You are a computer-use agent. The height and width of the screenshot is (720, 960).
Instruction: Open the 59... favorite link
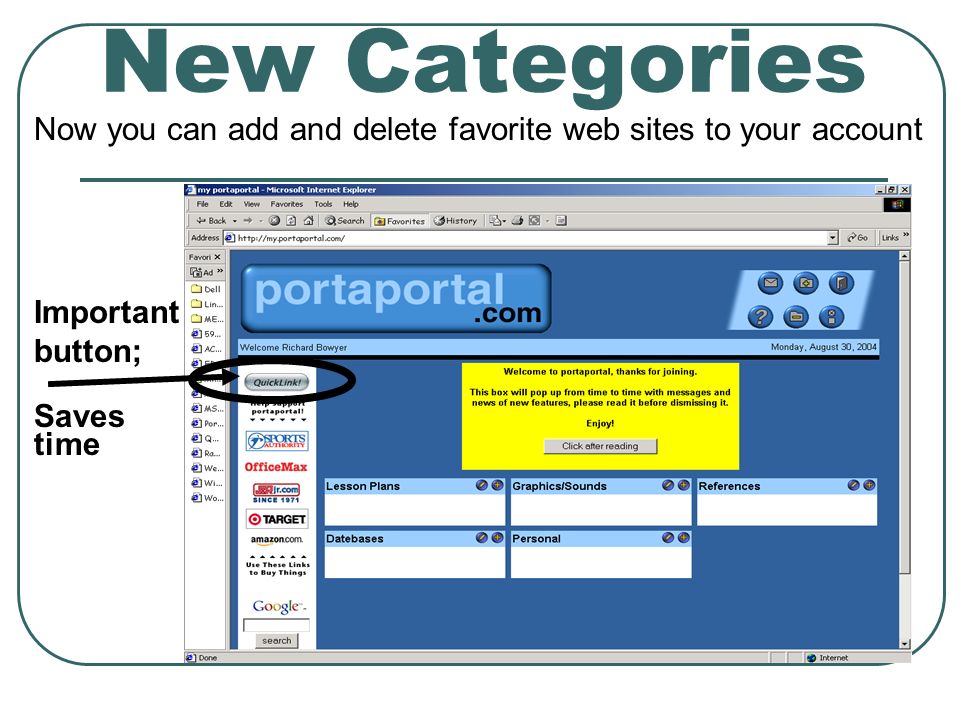pyautogui.click(x=206, y=334)
